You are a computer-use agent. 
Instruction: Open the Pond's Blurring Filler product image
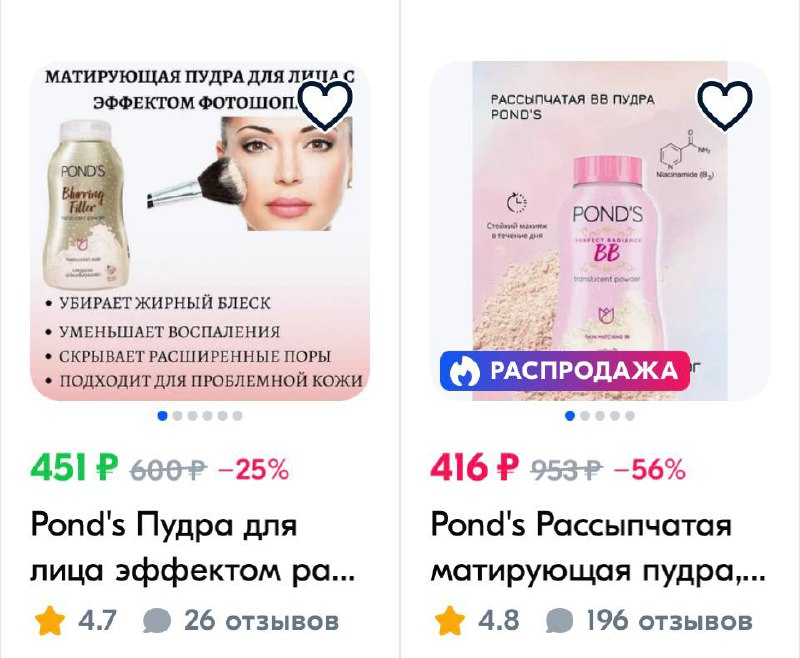[x=200, y=231]
